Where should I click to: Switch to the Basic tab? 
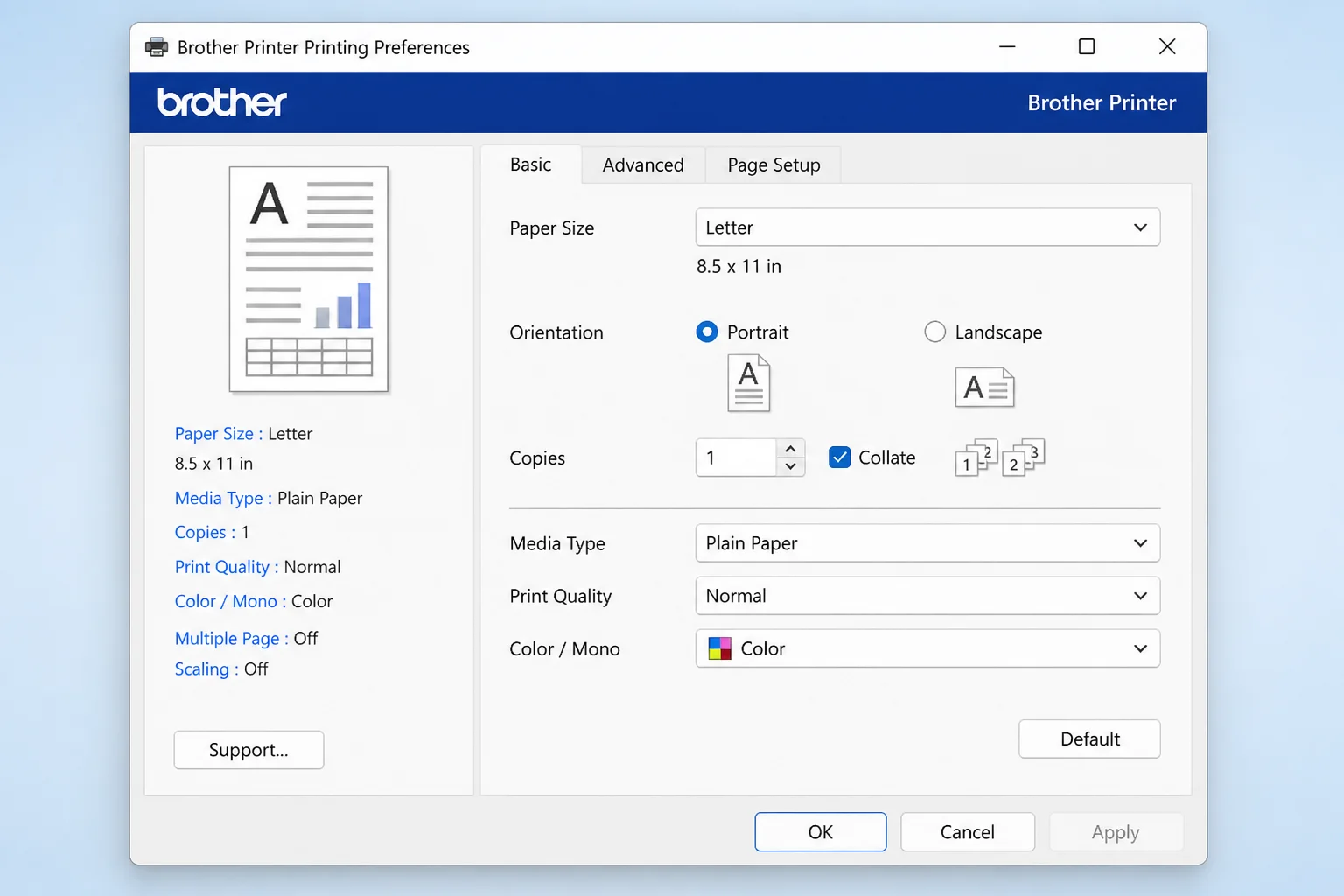coord(531,164)
